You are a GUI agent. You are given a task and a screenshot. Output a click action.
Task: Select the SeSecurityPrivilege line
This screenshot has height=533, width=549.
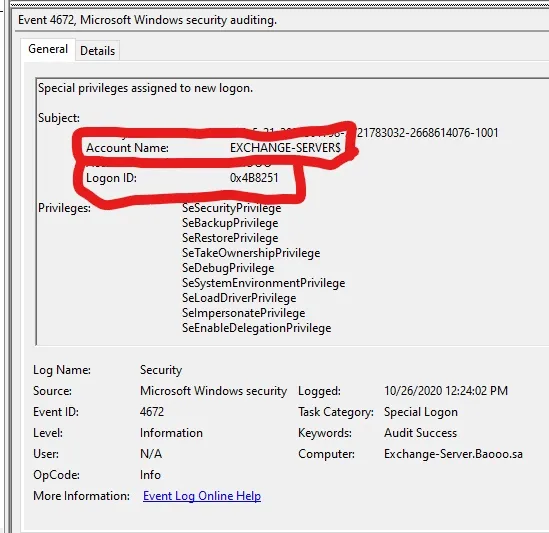(x=231, y=208)
